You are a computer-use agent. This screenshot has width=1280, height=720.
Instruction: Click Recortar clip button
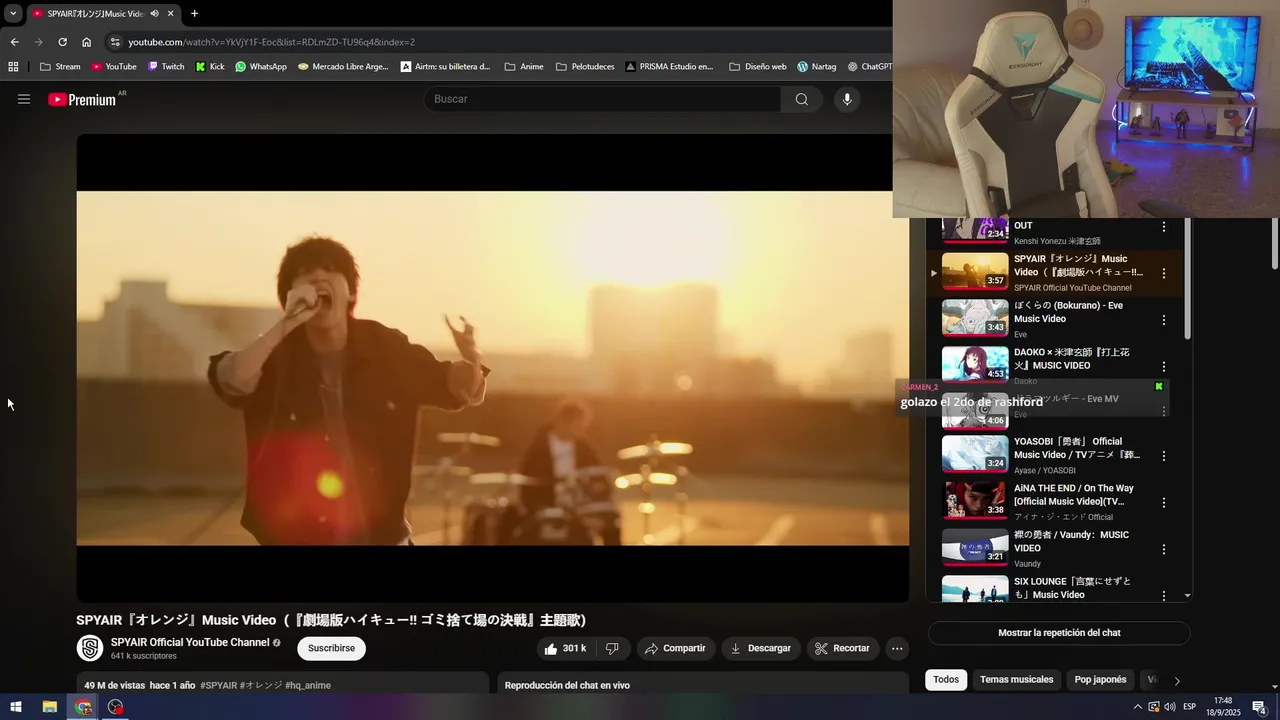[843, 648]
